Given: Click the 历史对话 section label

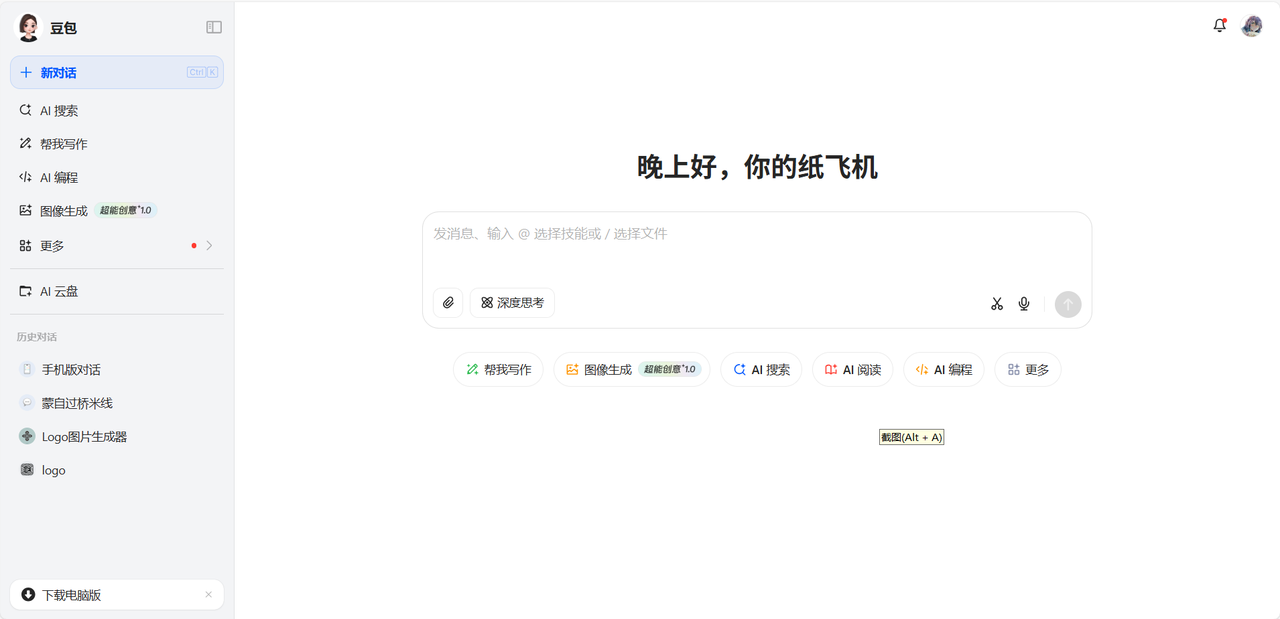Looking at the screenshot, I should coord(37,337).
